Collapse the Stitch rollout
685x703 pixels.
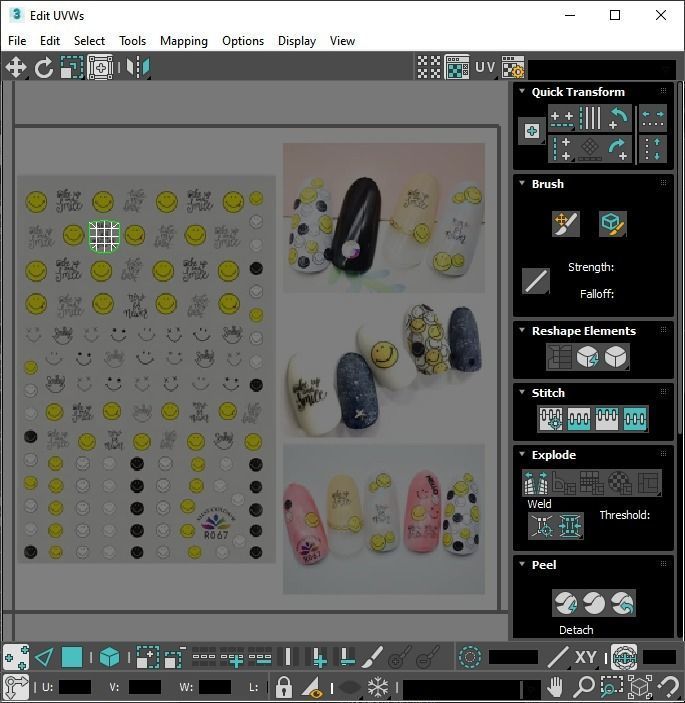(x=522, y=392)
